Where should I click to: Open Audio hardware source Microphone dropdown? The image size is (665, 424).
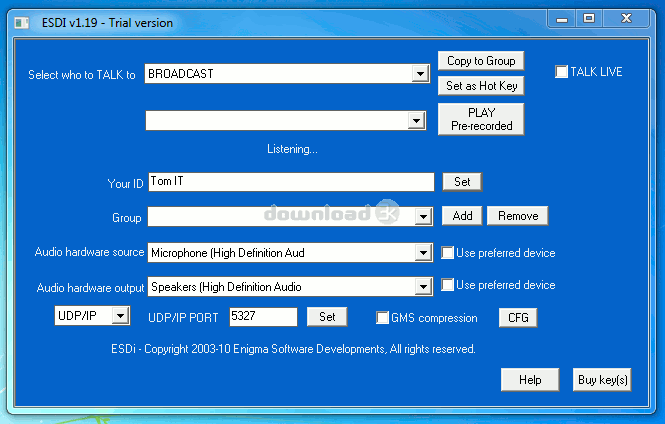pyautogui.click(x=423, y=253)
